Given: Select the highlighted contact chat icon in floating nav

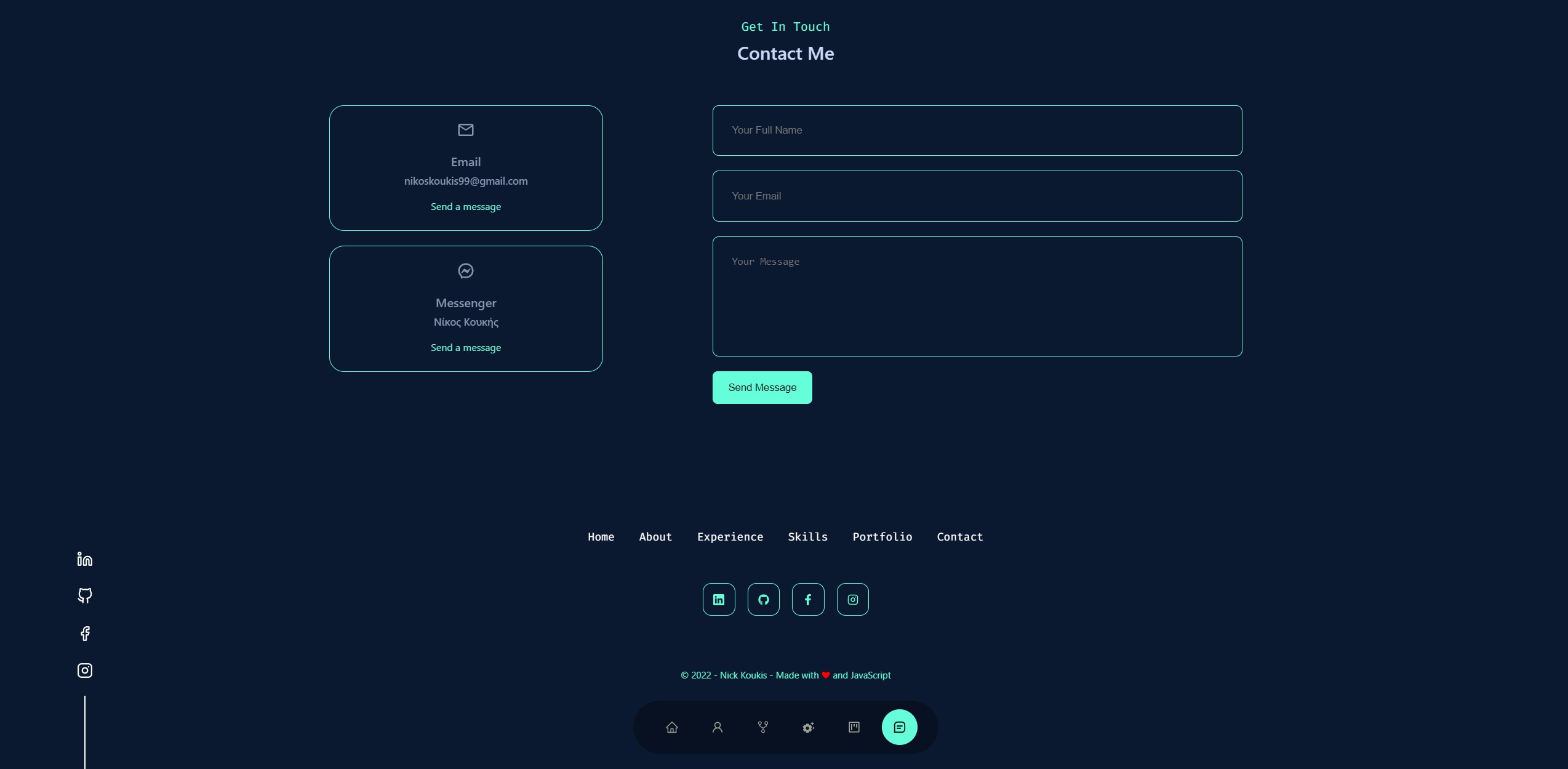Looking at the screenshot, I should (x=900, y=727).
